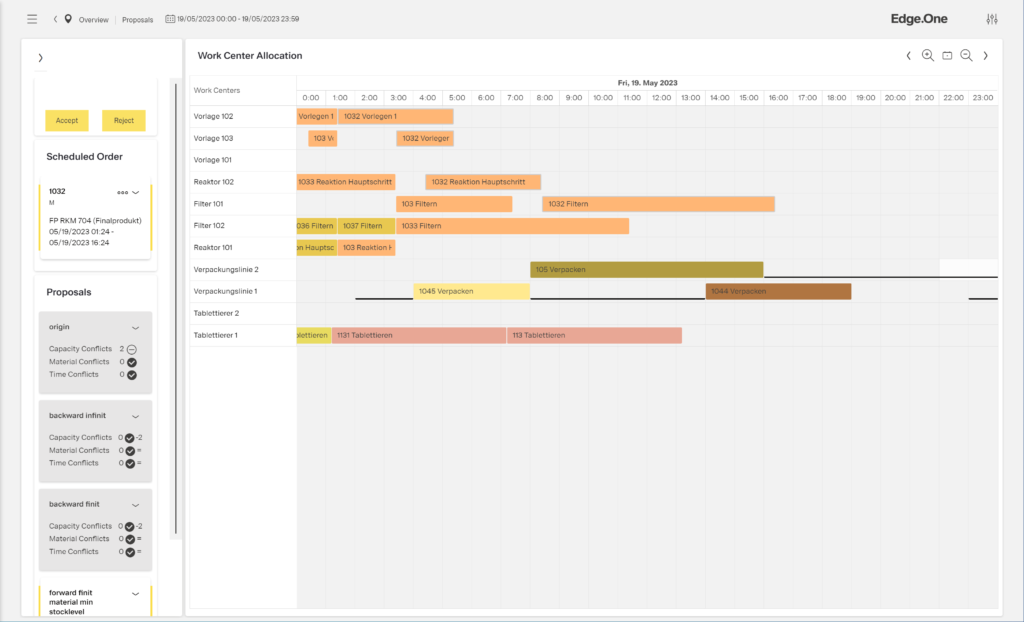Select the 1044 Verpacken bar on Verpackungslinie 1
Viewport: 1024px width, 622px height.
(x=777, y=291)
